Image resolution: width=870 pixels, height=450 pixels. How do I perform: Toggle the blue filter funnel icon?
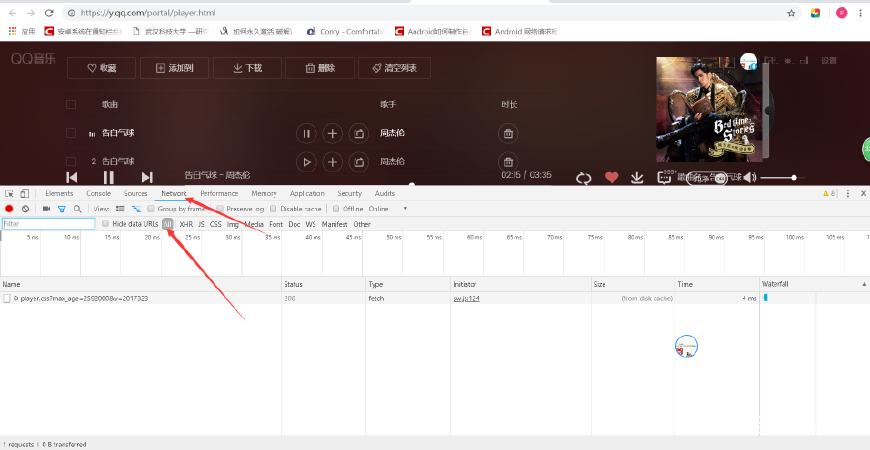coord(62,209)
